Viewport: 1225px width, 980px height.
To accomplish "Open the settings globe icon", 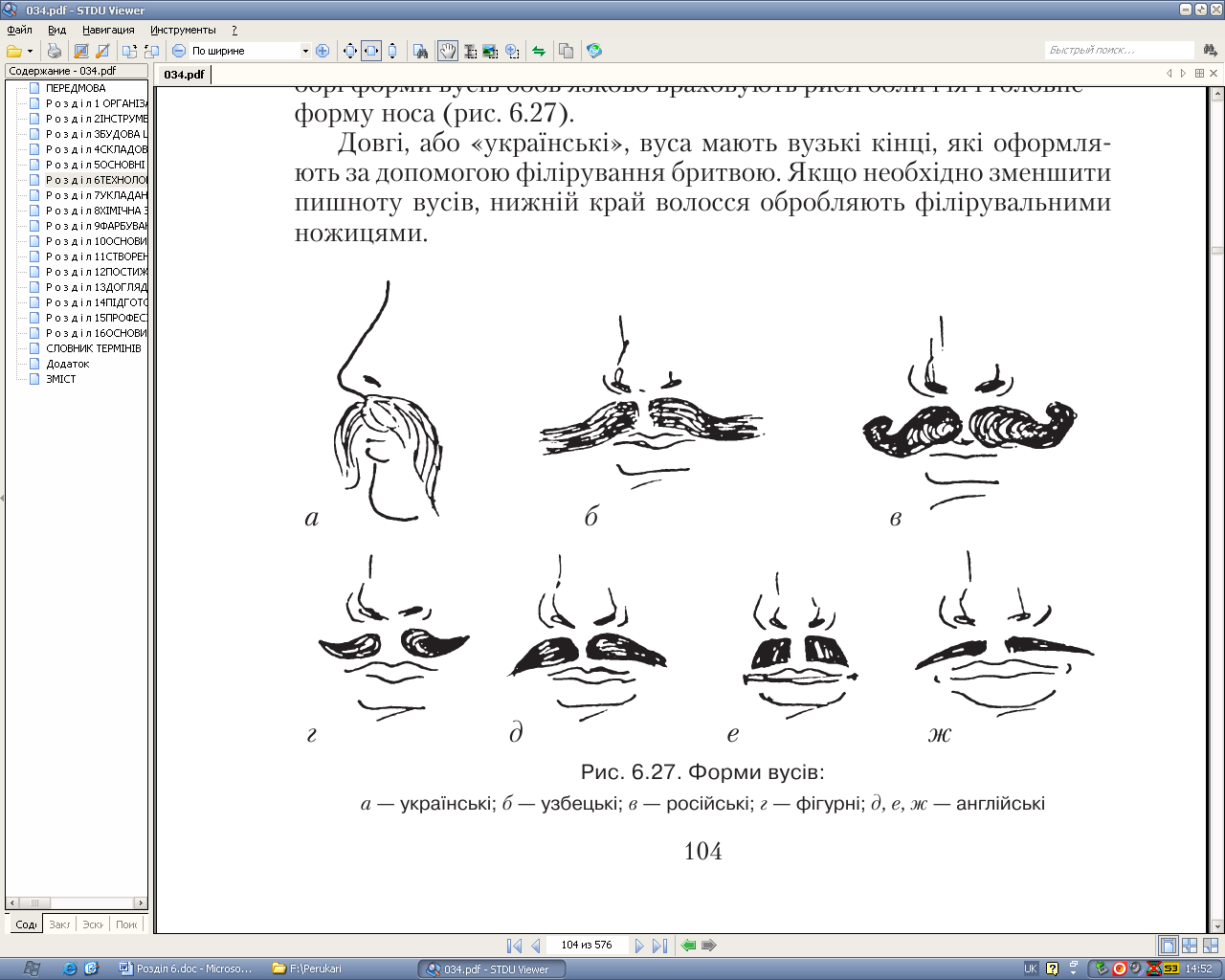I will point(594,51).
